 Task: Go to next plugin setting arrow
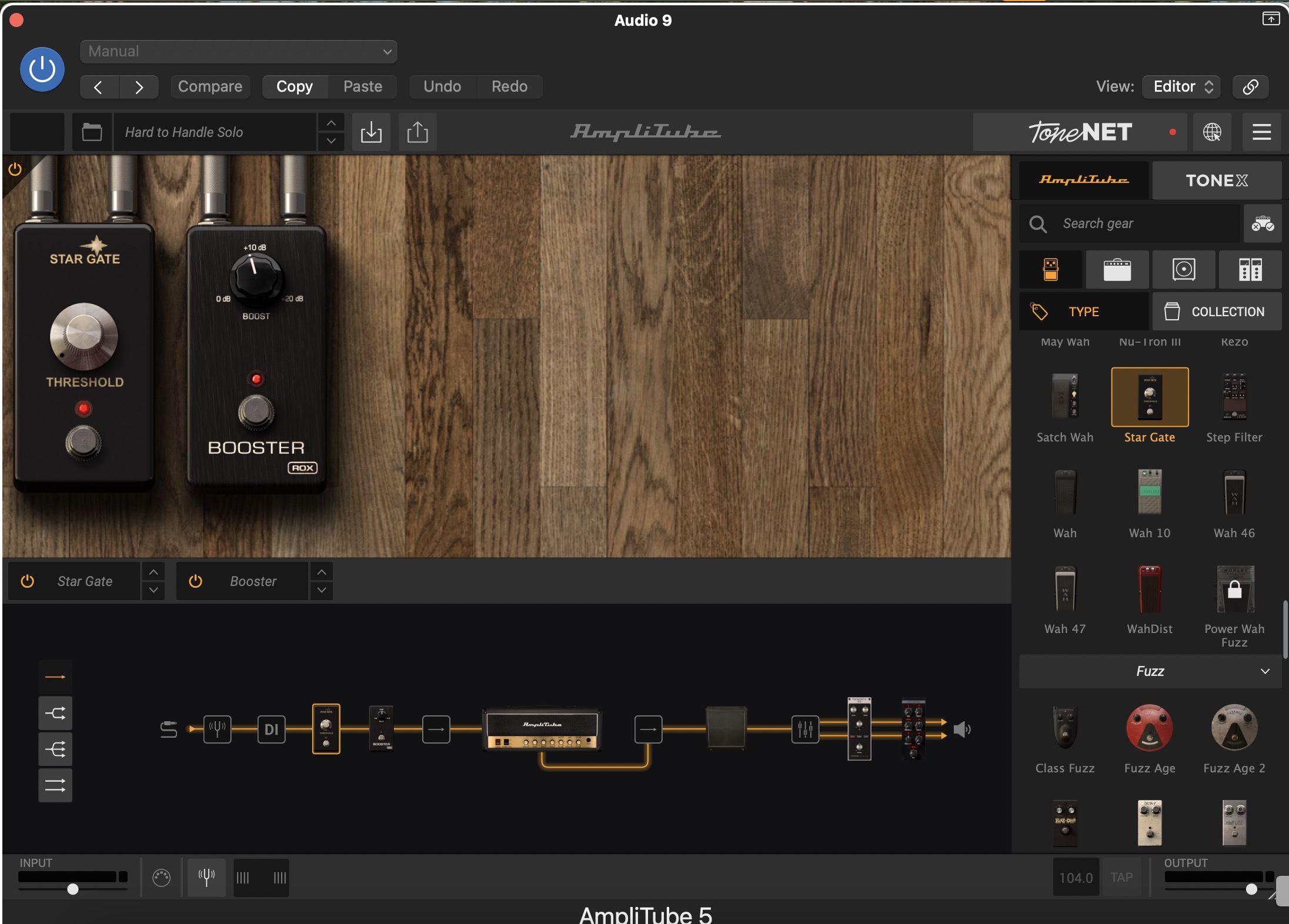[139, 87]
